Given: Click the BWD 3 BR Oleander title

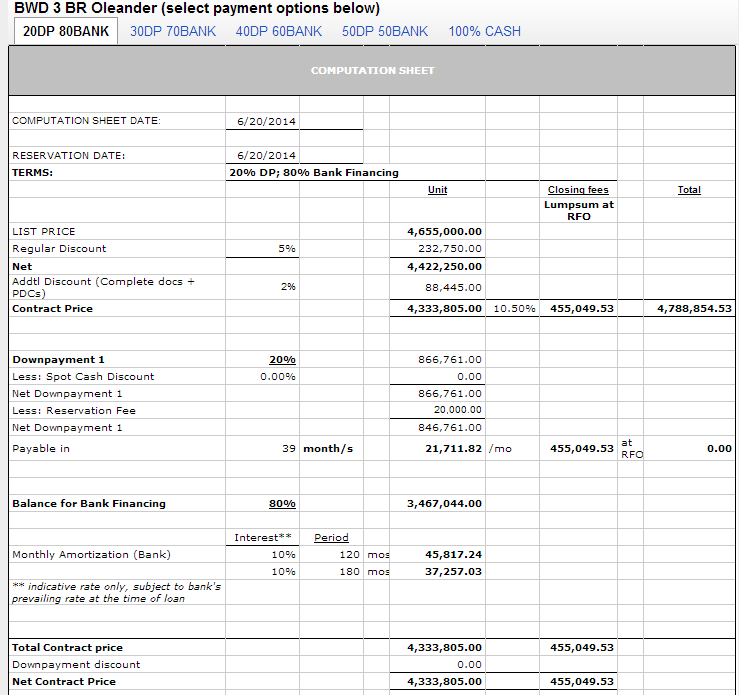Looking at the screenshot, I should point(197,8).
